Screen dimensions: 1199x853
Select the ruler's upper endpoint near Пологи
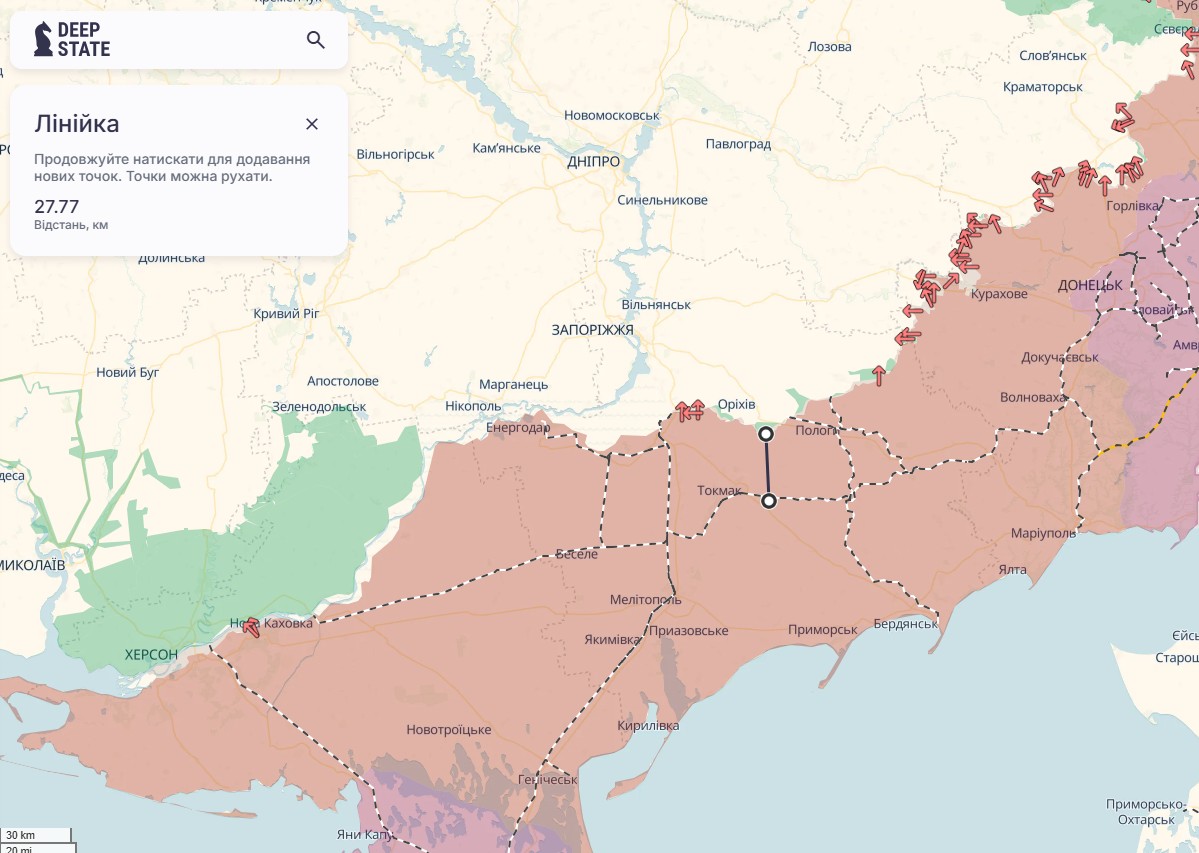click(766, 434)
